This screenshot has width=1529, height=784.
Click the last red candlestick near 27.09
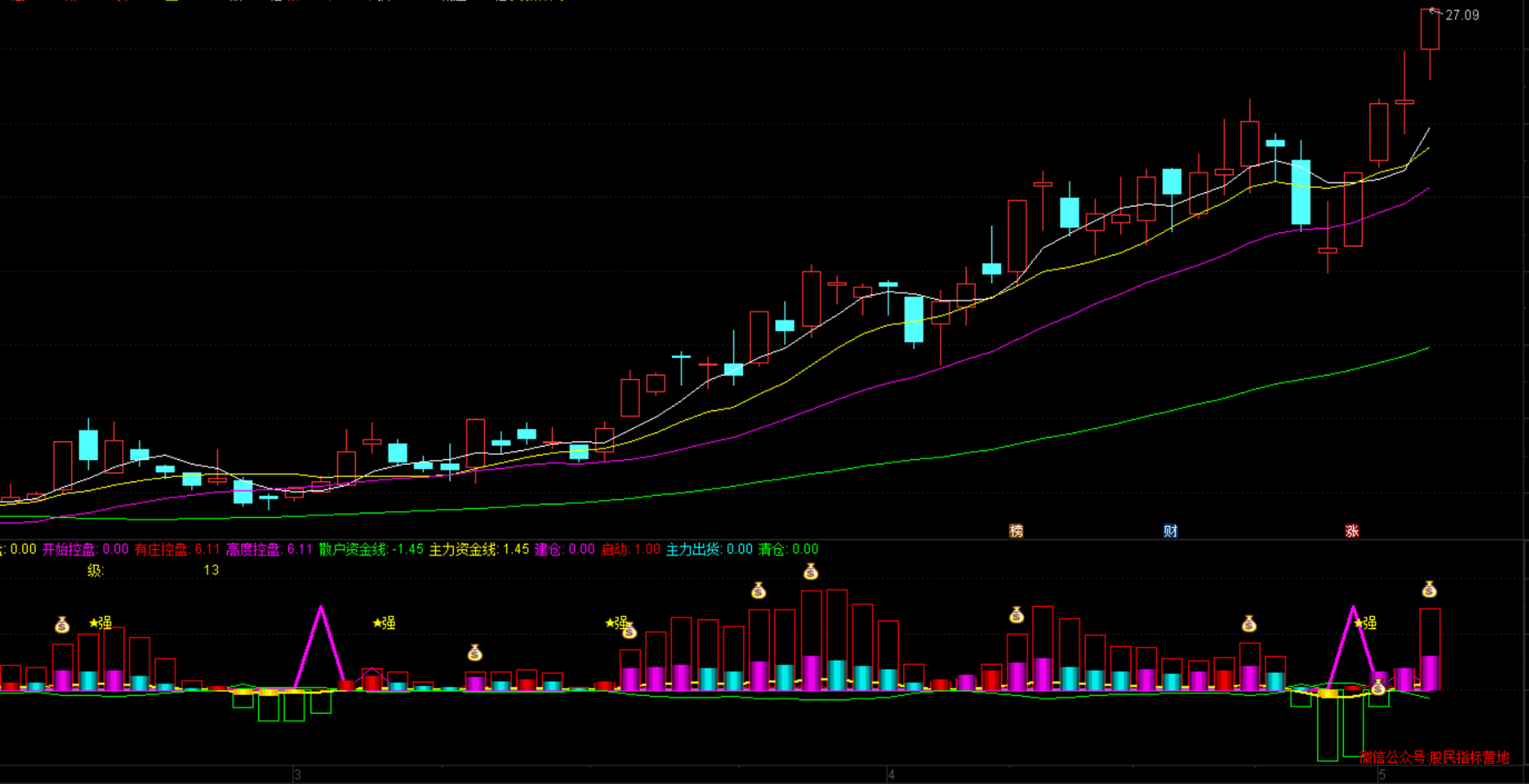1430,29
